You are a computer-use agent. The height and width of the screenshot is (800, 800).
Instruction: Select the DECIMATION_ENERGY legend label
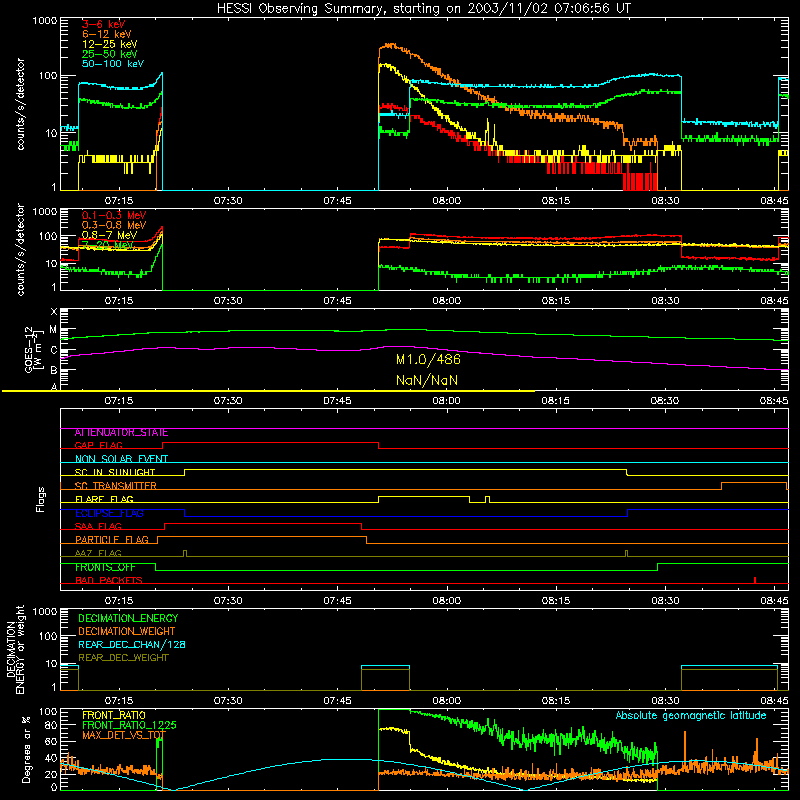(x=128, y=618)
